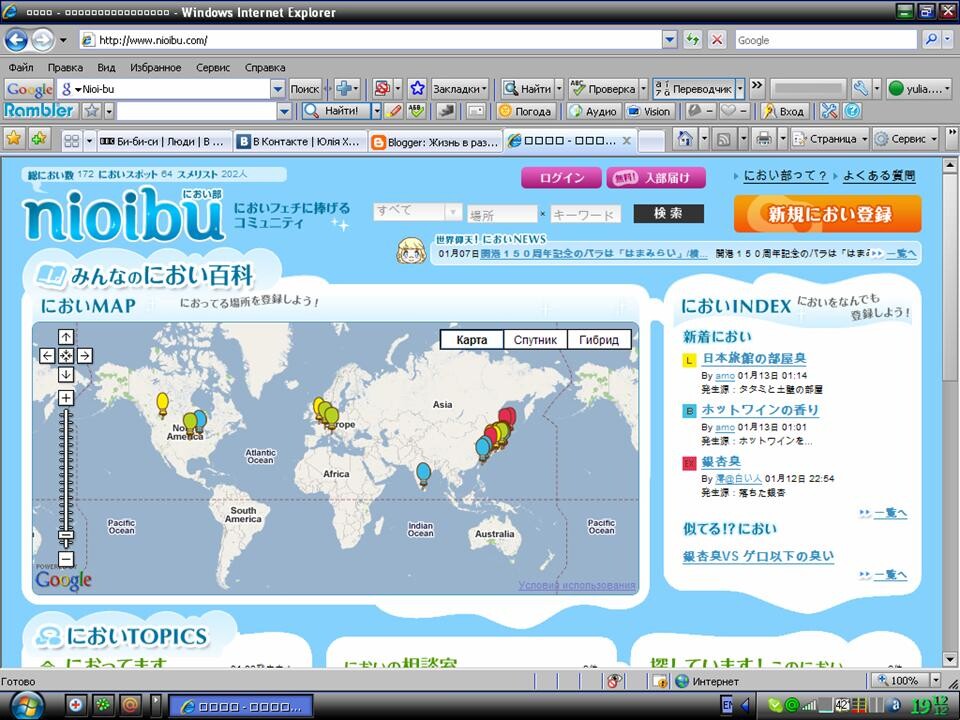This screenshot has height=720, width=960.
Task: Pan the map right with arrow
Action: pyautogui.click(x=85, y=356)
